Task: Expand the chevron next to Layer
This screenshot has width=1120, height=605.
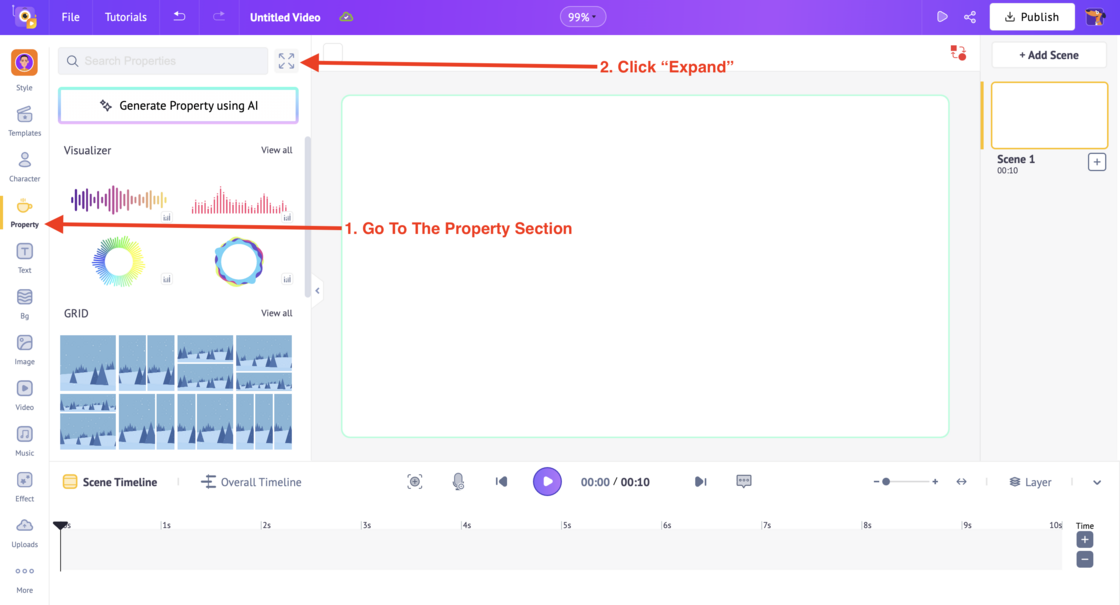Action: coord(1097,483)
